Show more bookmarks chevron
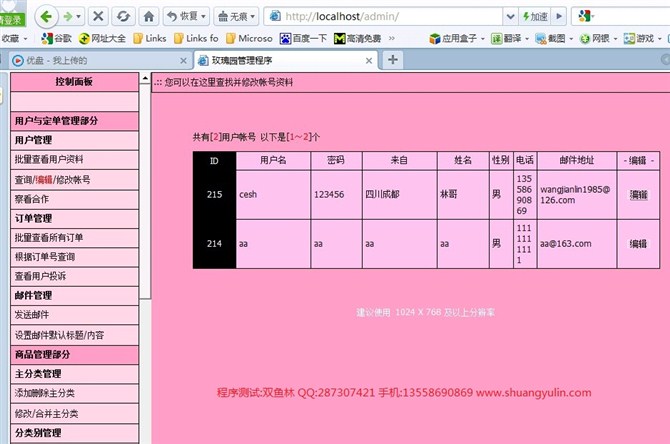Viewport: 670px width, 444px height. click(x=391, y=38)
